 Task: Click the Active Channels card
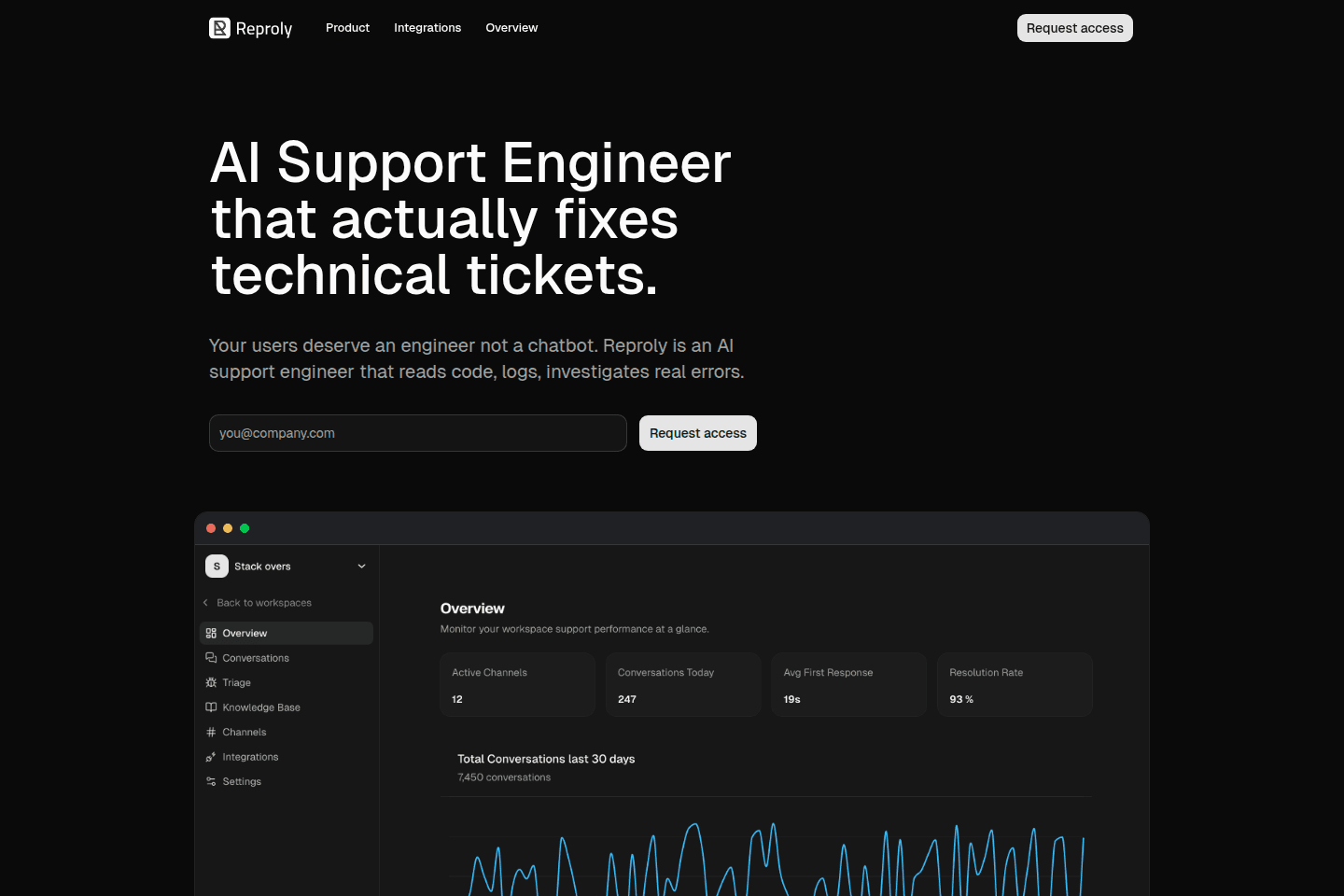(517, 684)
